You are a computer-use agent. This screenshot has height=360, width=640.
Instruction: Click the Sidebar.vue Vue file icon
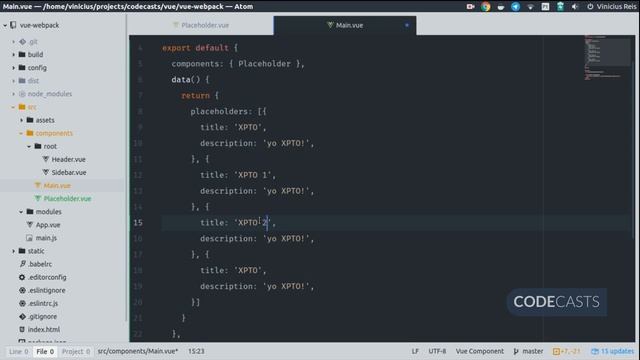tap(46, 172)
